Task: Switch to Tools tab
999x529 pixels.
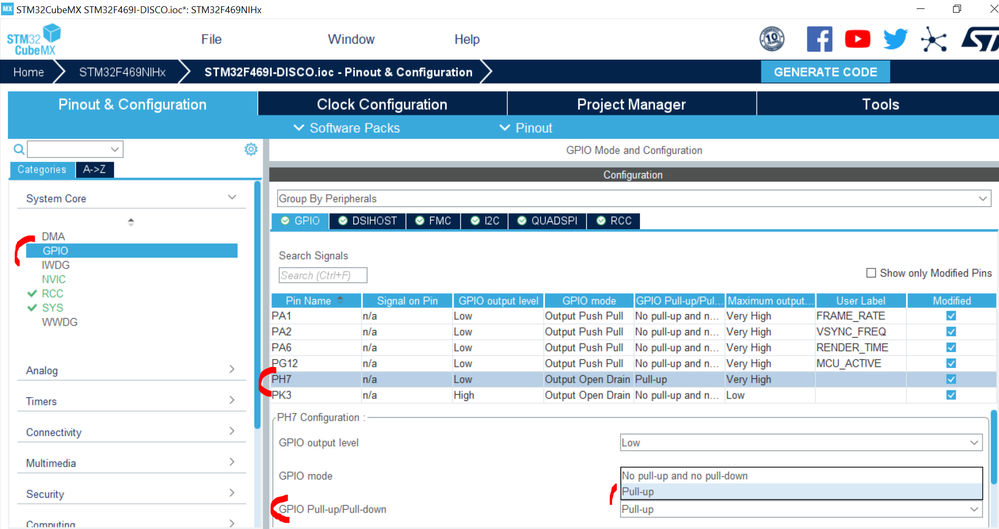Action: coord(880,104)
